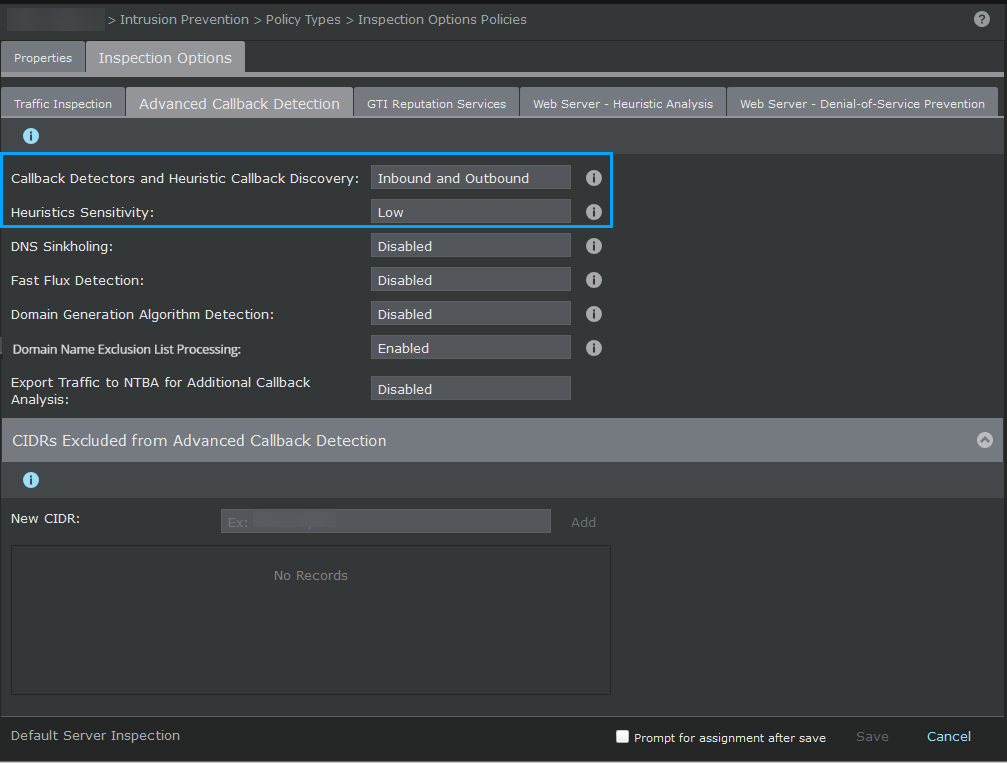1007x763 pixels.
Task: Show info for Fast Flux Detection
Action: coord(593,280)
